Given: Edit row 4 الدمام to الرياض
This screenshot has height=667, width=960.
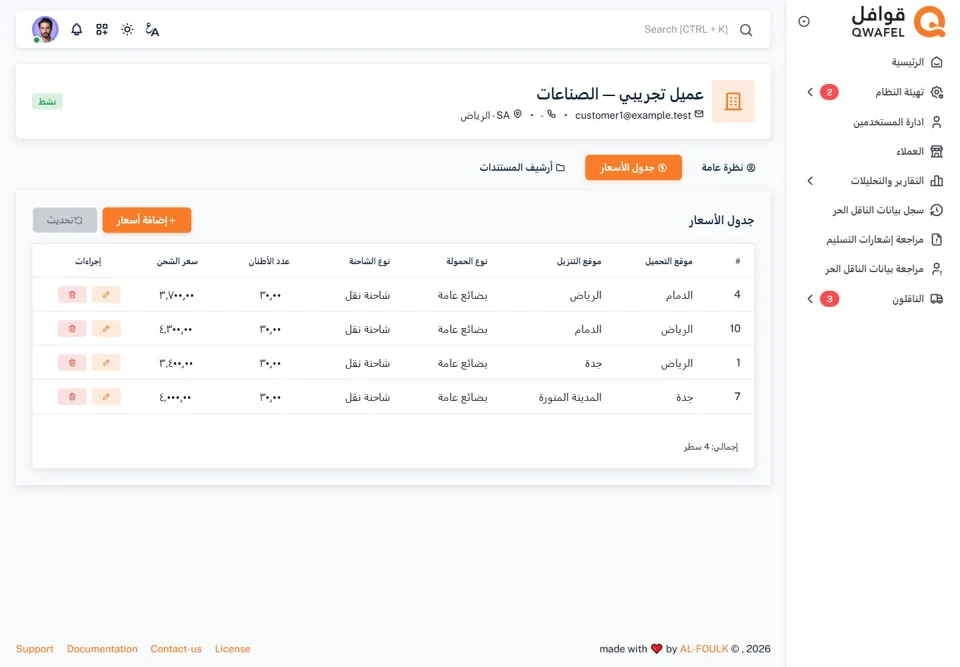Looking at the screenshot, I should pyautogui.click(x=106, y=295).
